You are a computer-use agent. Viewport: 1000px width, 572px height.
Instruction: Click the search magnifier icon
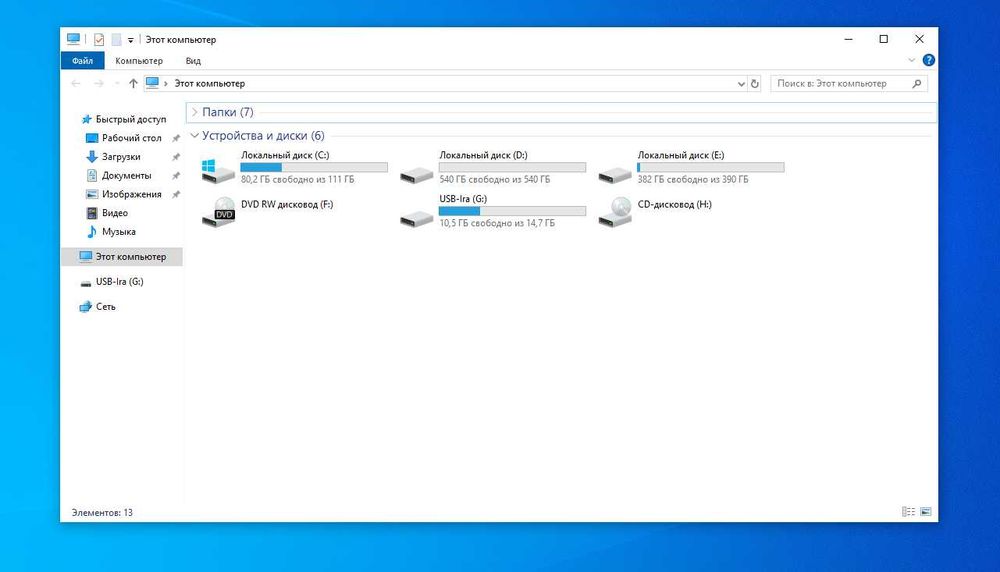(916, 84)
